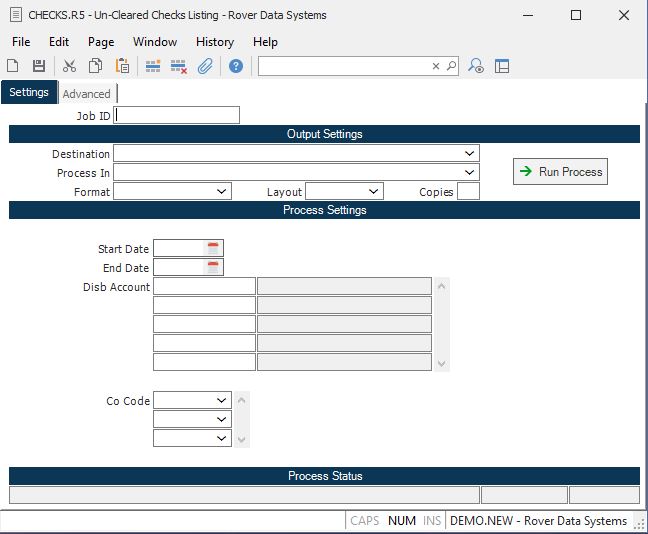
Task: Click the New document icon
Action: click(13, 66)
